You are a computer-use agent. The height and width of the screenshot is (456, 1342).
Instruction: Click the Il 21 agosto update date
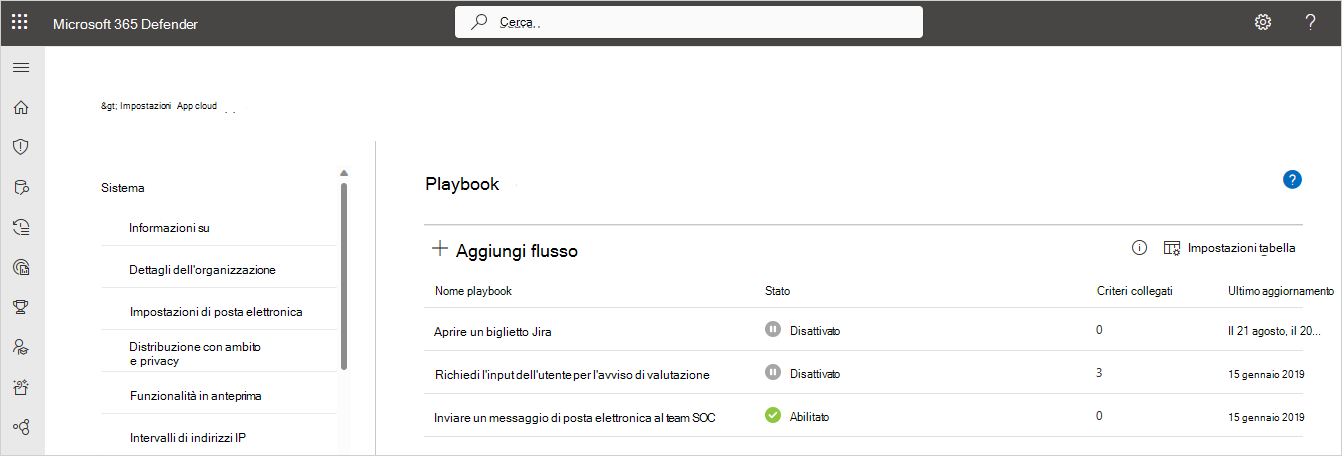click(1274, 330)
